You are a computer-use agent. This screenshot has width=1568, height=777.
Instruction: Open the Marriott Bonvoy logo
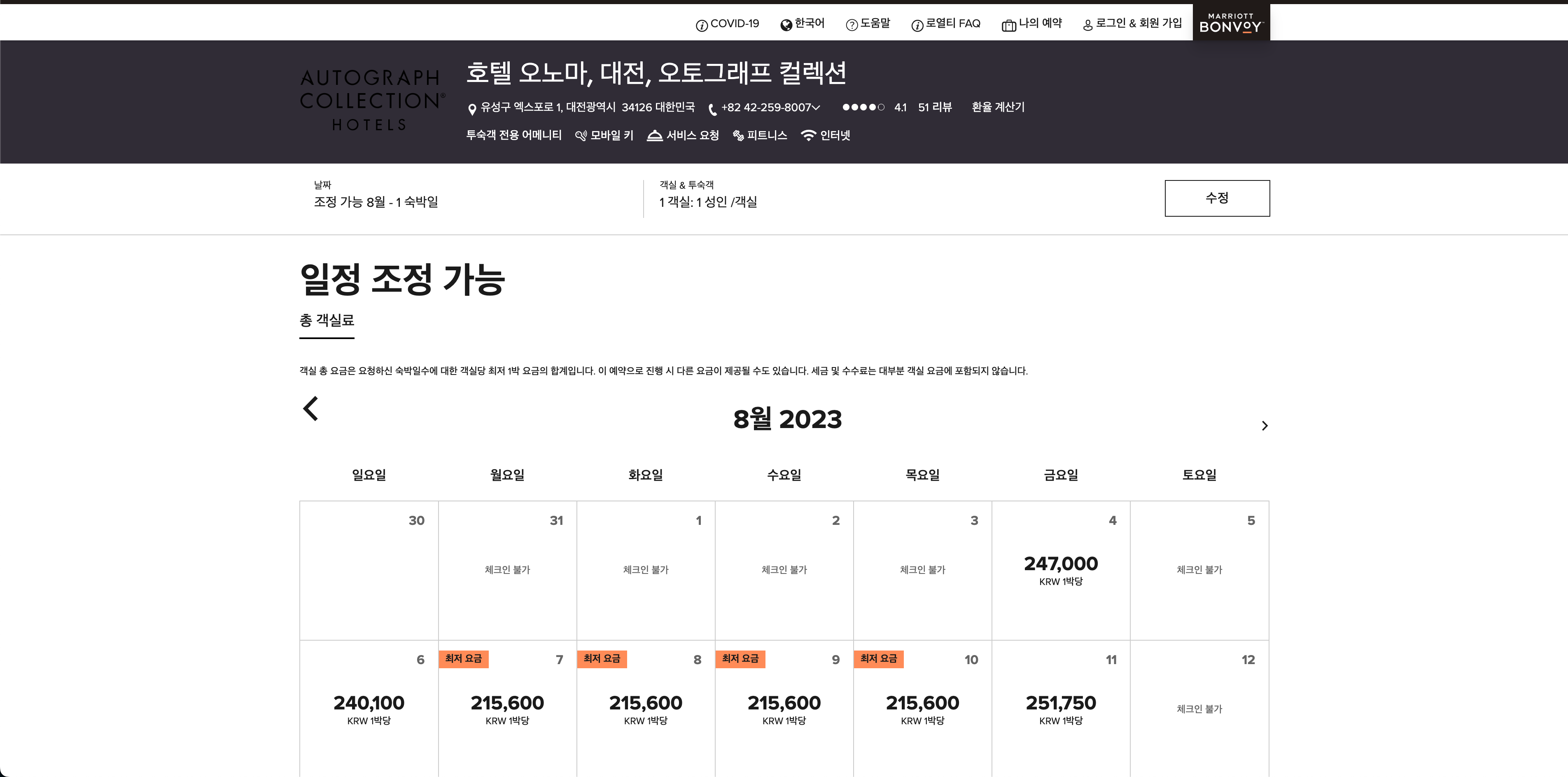click(x=1231, y=23)
